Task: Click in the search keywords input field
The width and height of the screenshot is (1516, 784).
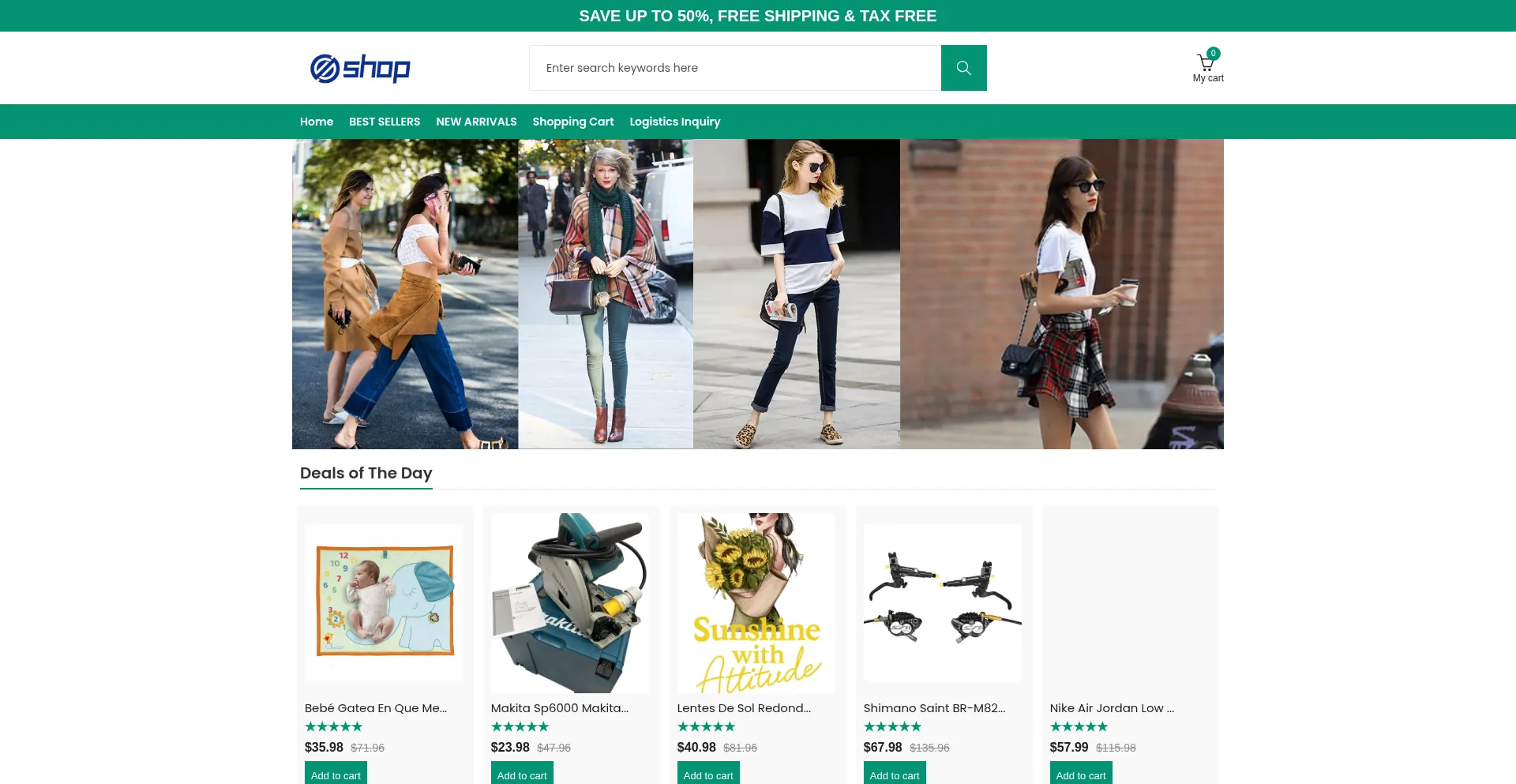Action: pos(734,68)
